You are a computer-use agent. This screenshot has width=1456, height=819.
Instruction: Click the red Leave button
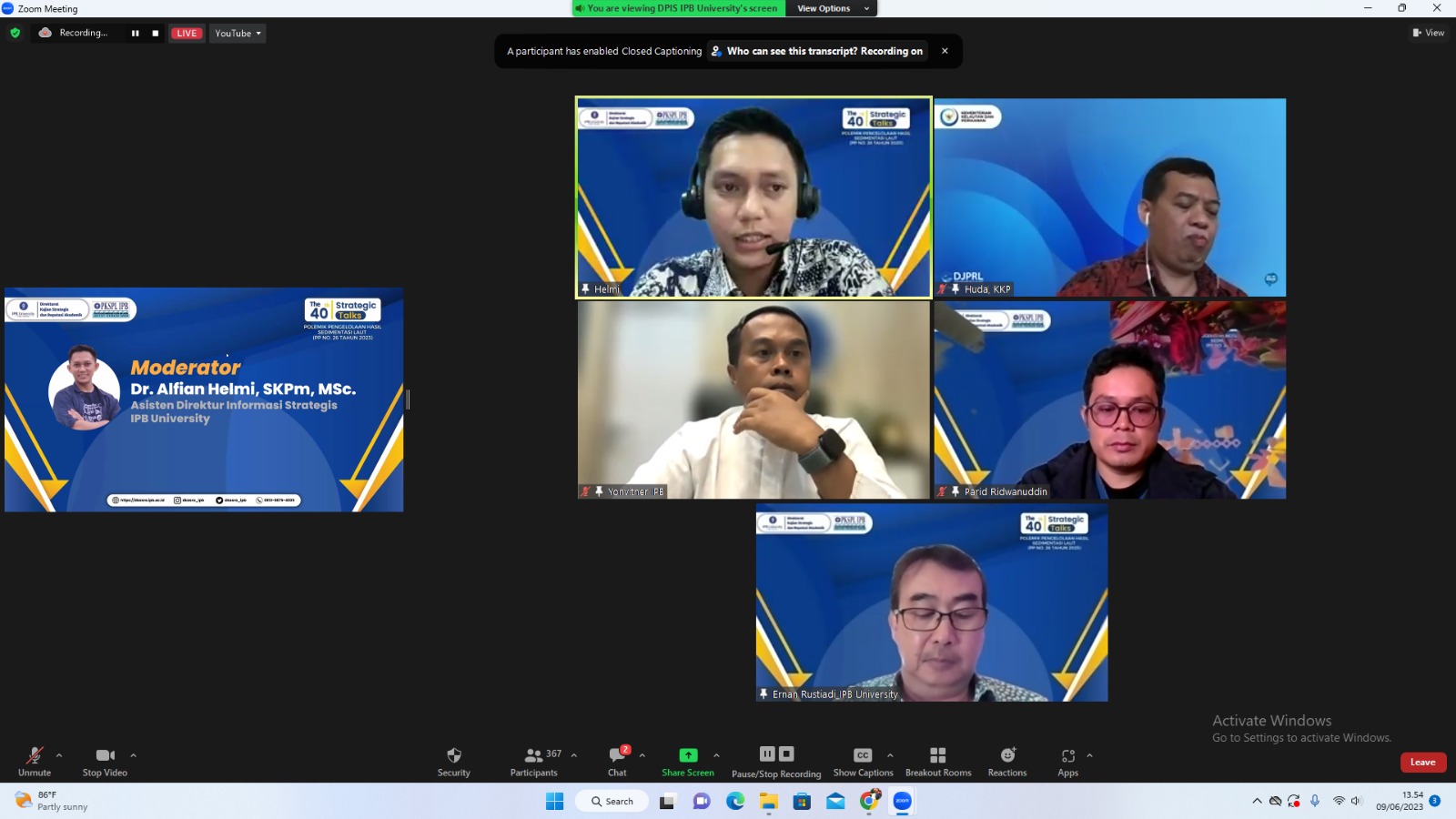tap(1422, 763)
